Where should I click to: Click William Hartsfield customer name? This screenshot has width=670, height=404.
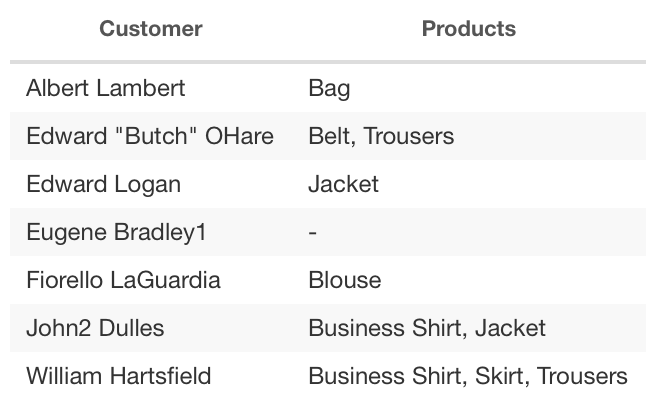click(x=119, y=376)
